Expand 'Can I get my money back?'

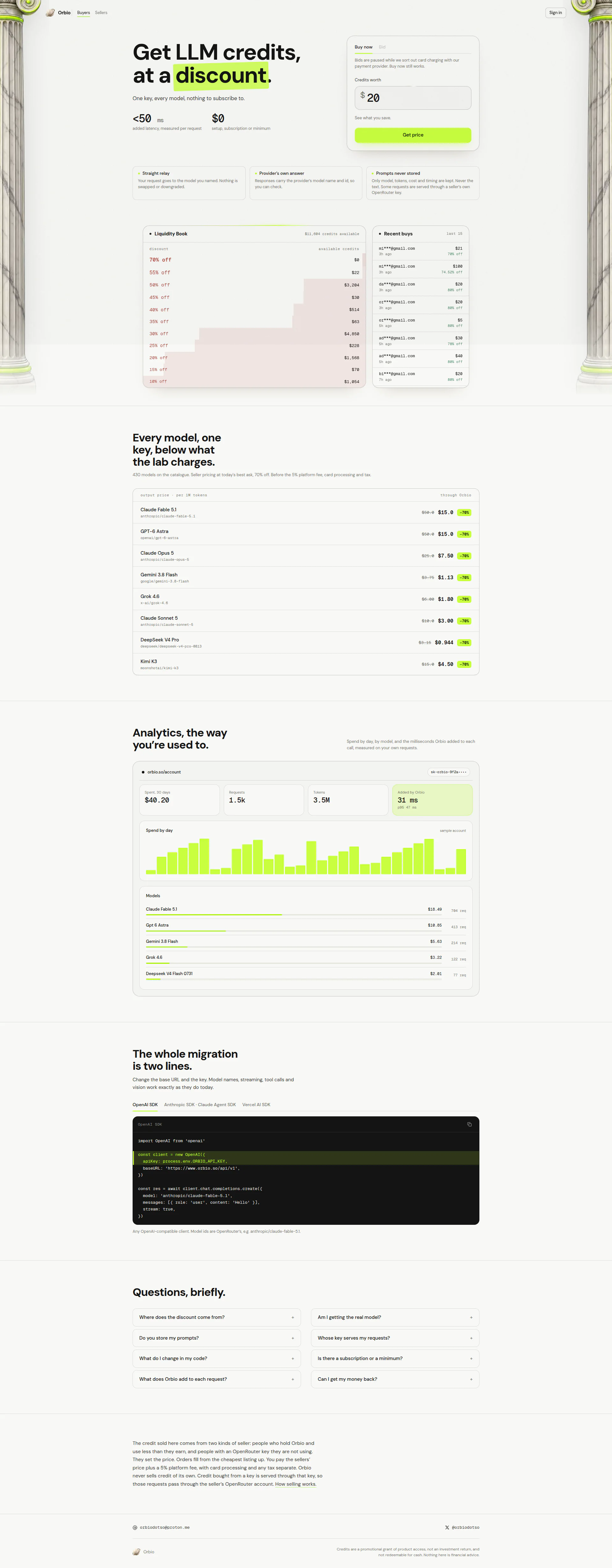(x=395, y=1379)
